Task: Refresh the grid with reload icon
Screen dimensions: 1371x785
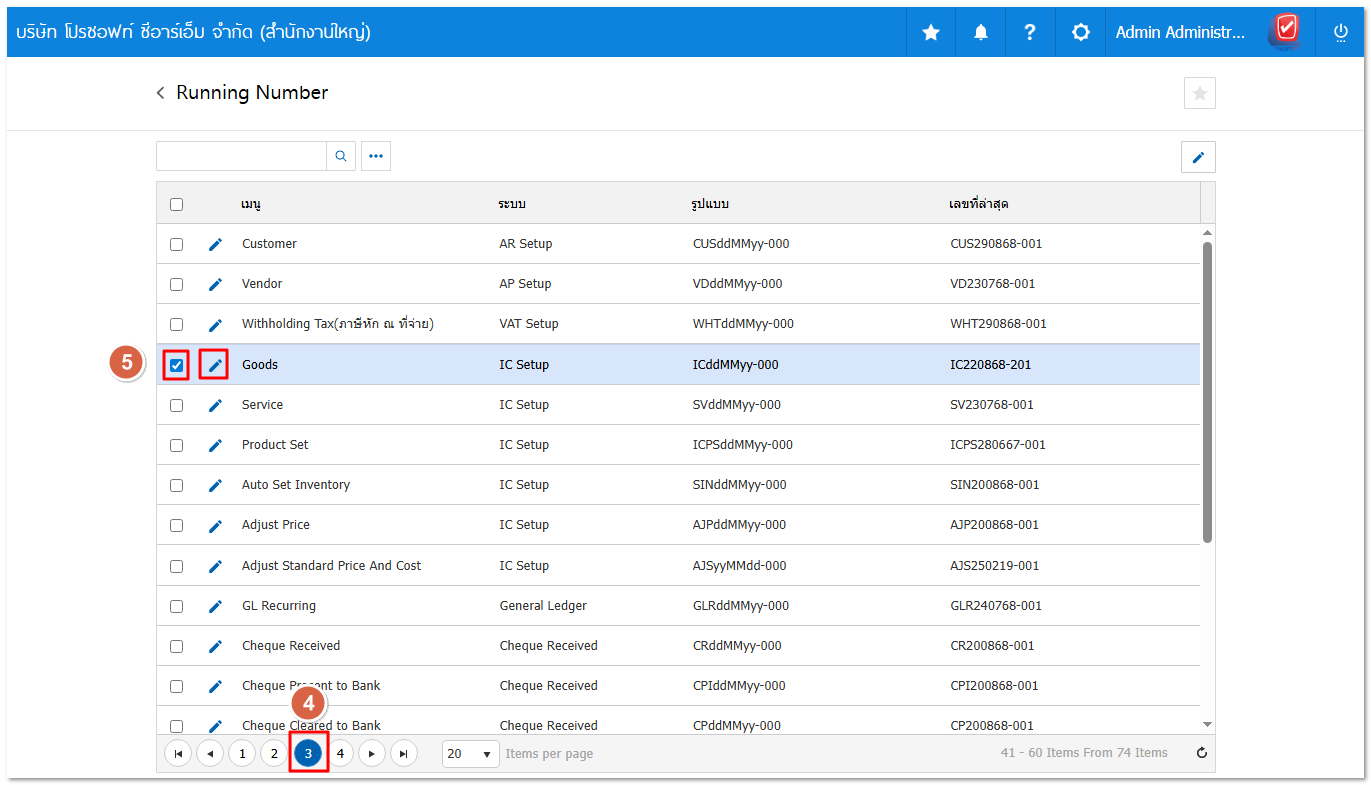Action: (x=1202, y=753)
